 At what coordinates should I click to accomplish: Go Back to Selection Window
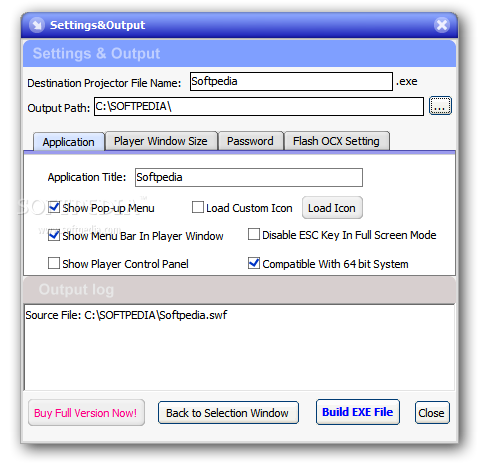[x=228, y=413]
